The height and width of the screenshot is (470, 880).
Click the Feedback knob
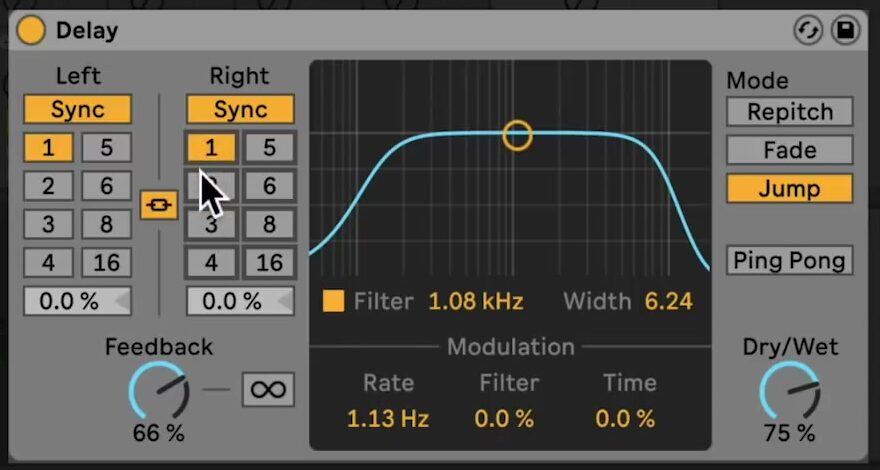pyautogui.click(x=159, y=390)
